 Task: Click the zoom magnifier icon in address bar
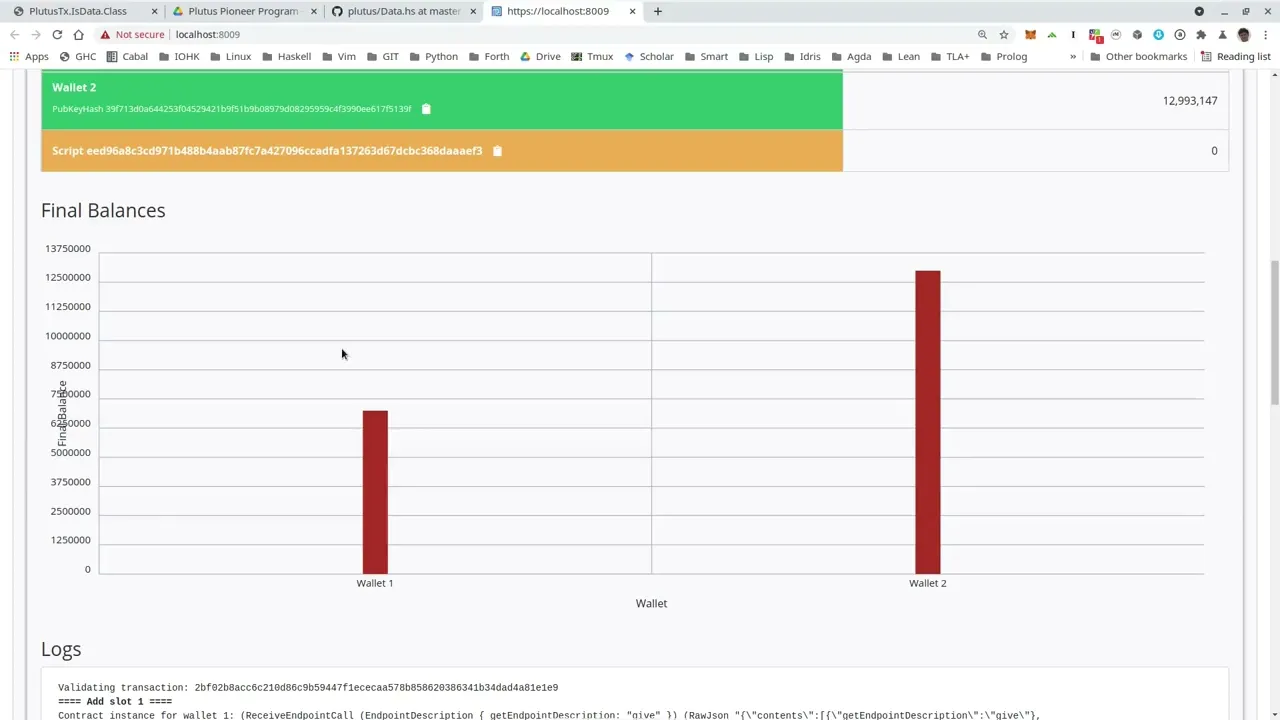click(982, 35)
